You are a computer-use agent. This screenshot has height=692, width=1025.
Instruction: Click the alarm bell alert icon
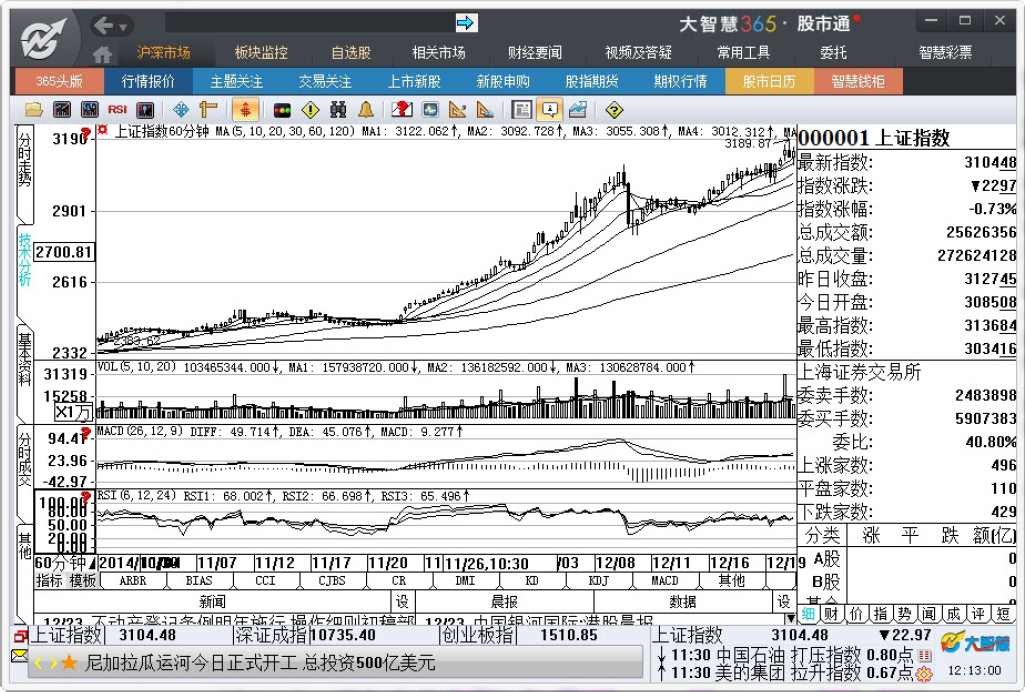tap(365, 110)
